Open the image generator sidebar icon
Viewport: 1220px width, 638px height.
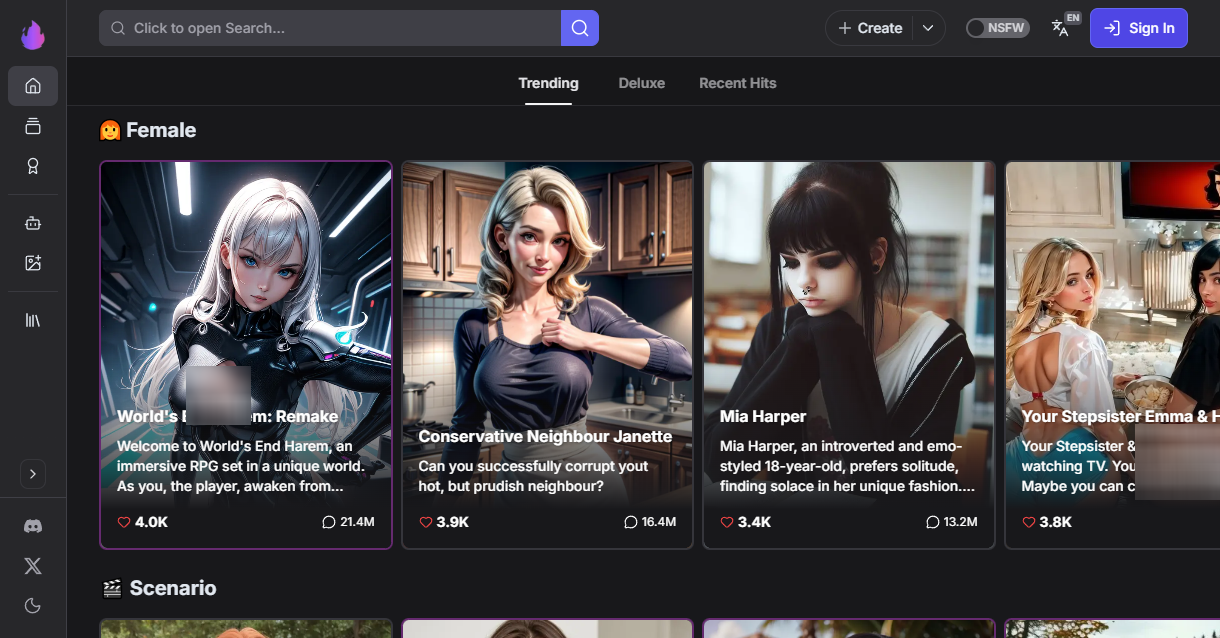pos(33,263)
